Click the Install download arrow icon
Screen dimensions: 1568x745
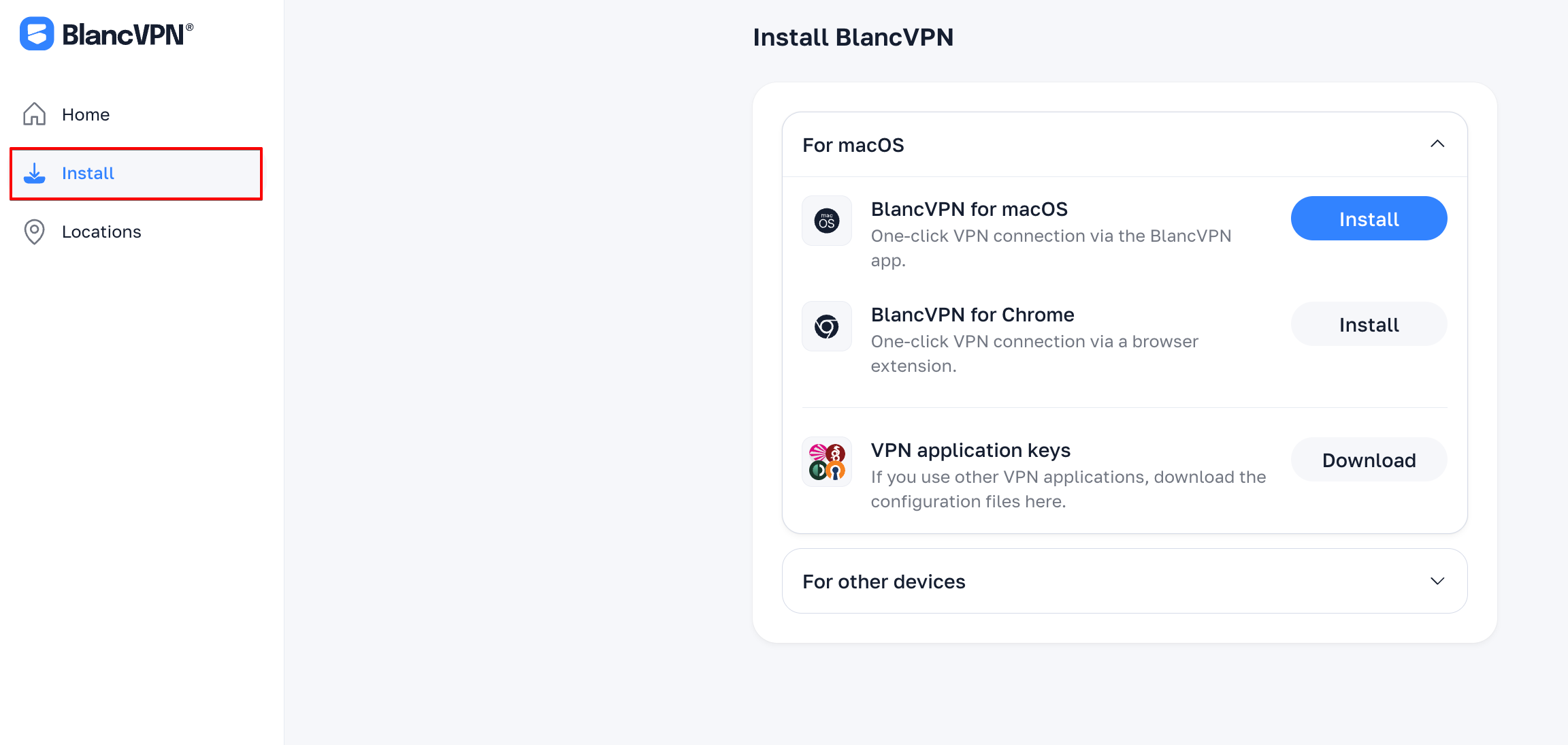34,173
